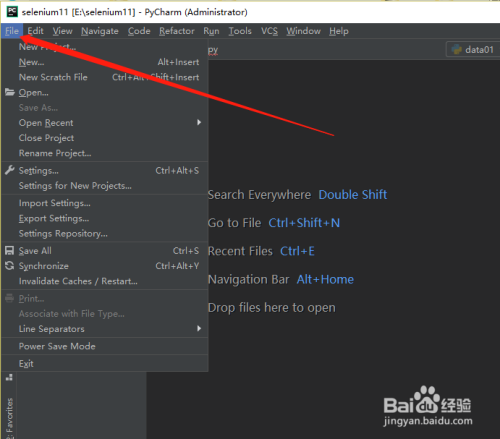500x439 pixels.
Task: Choose New... from File menu
Action: [105, 62]
